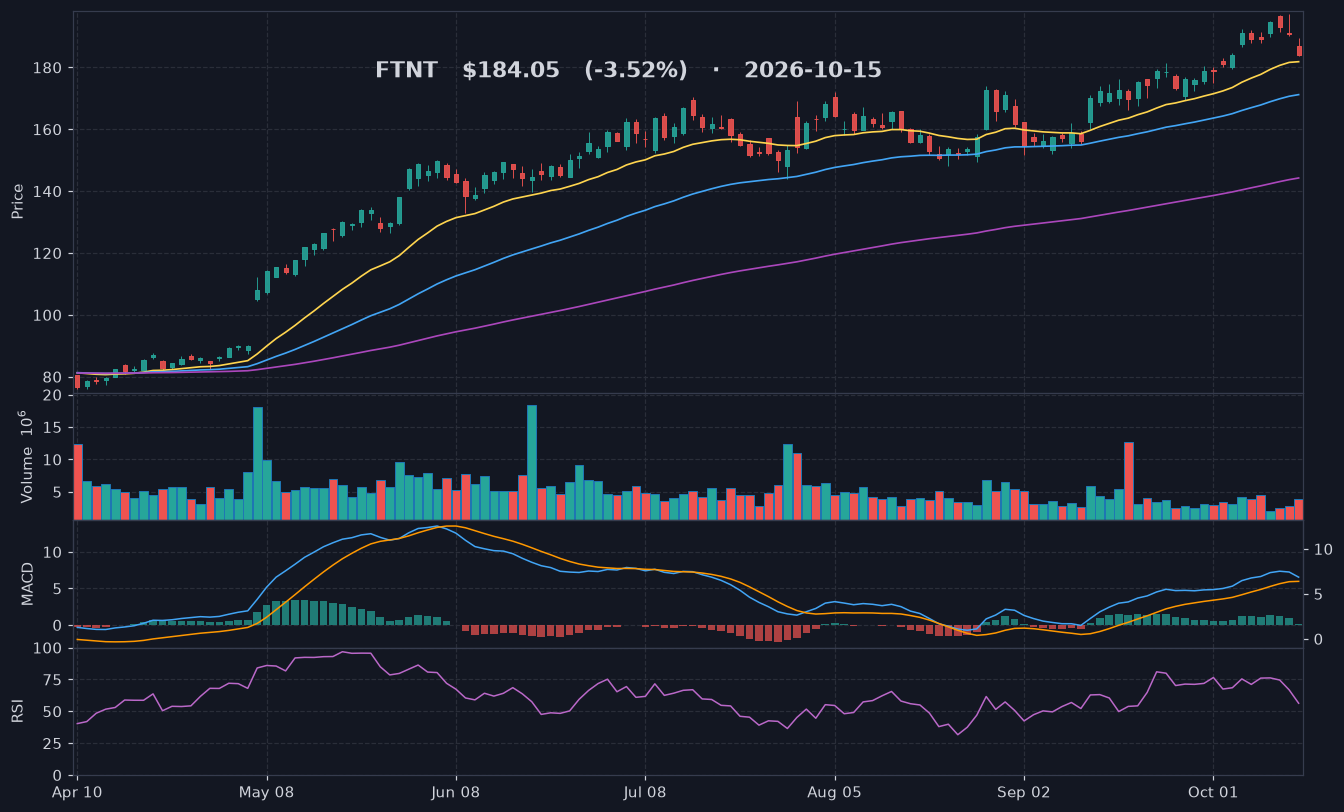Viewport: 1344px width, 812px height.
Task: Select the 20 tick on the Volume axis
Action: click(x=54, y=395)
